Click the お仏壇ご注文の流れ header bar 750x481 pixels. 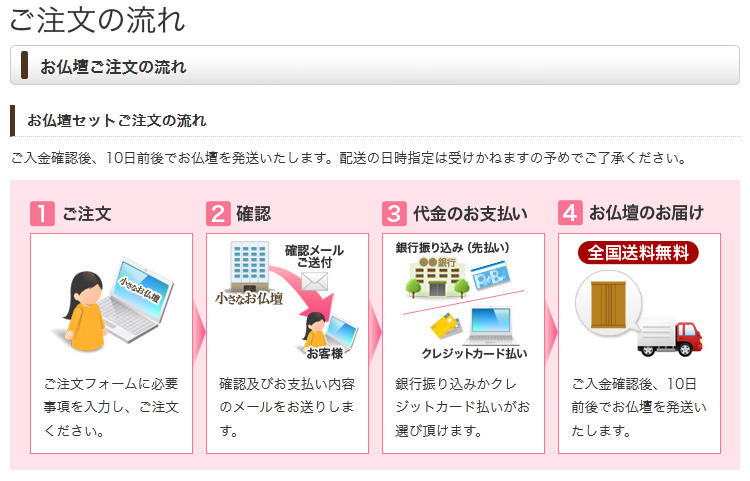pyautogui.click(x=375, y=66)
